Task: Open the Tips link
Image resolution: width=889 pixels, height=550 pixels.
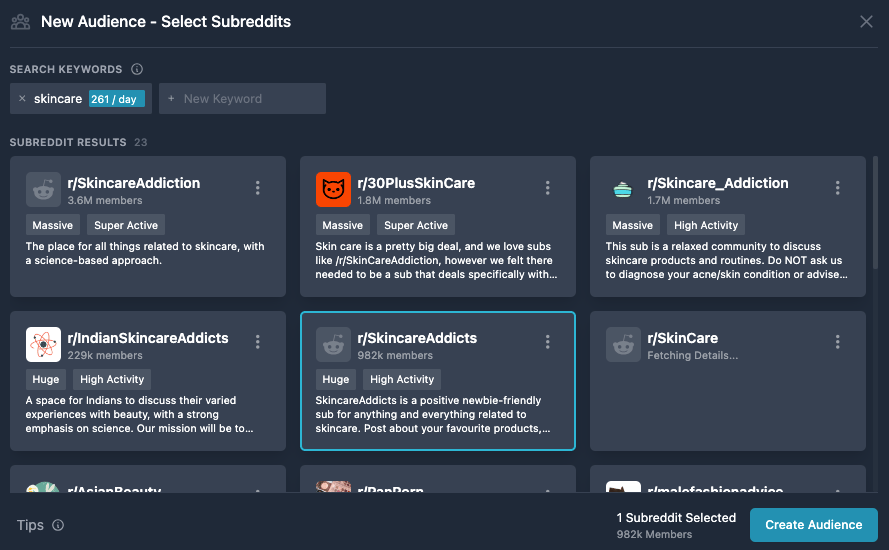Action: pos(30,525)
